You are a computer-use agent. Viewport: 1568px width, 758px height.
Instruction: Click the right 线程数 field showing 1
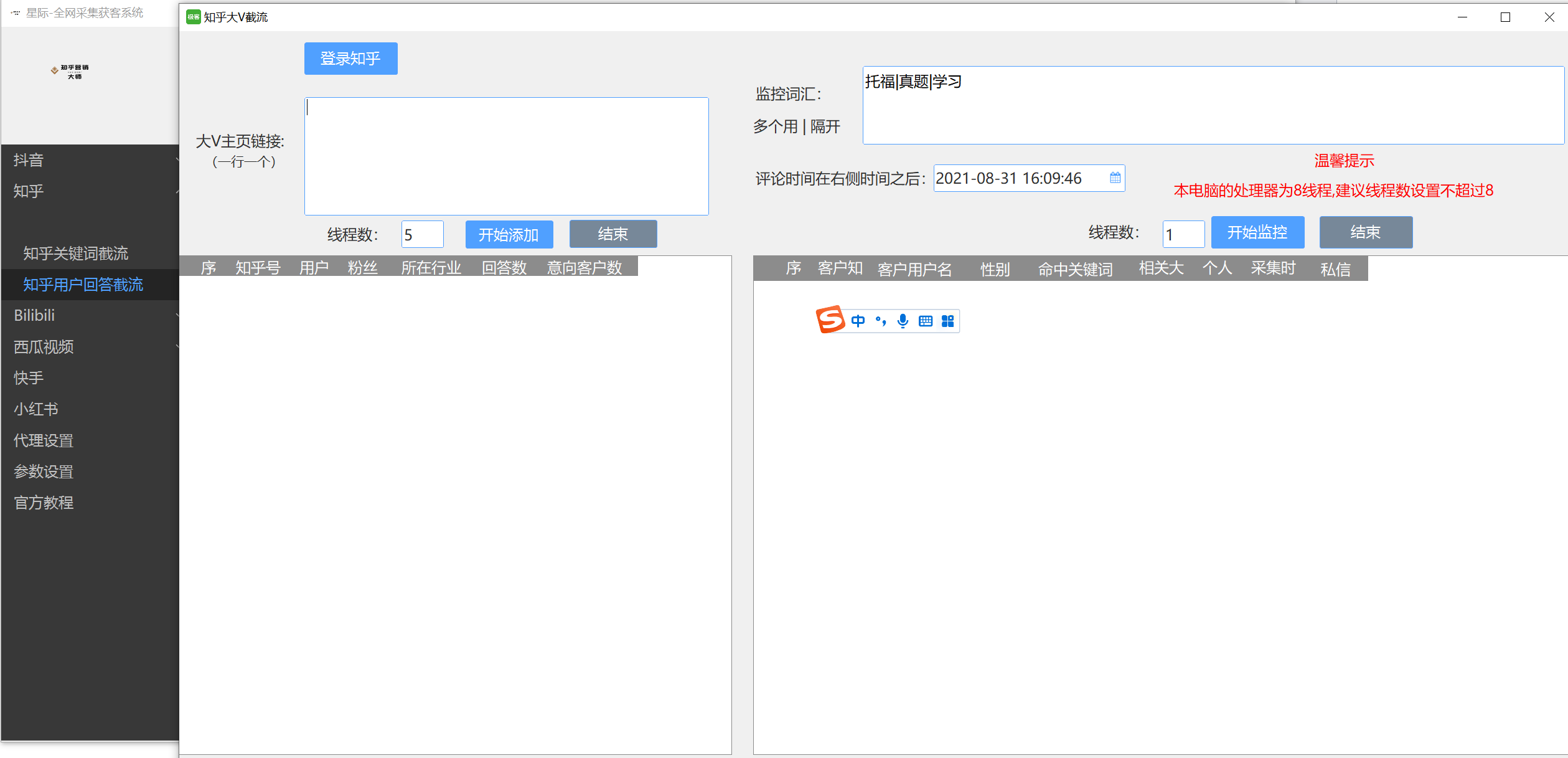[1183, 234]
